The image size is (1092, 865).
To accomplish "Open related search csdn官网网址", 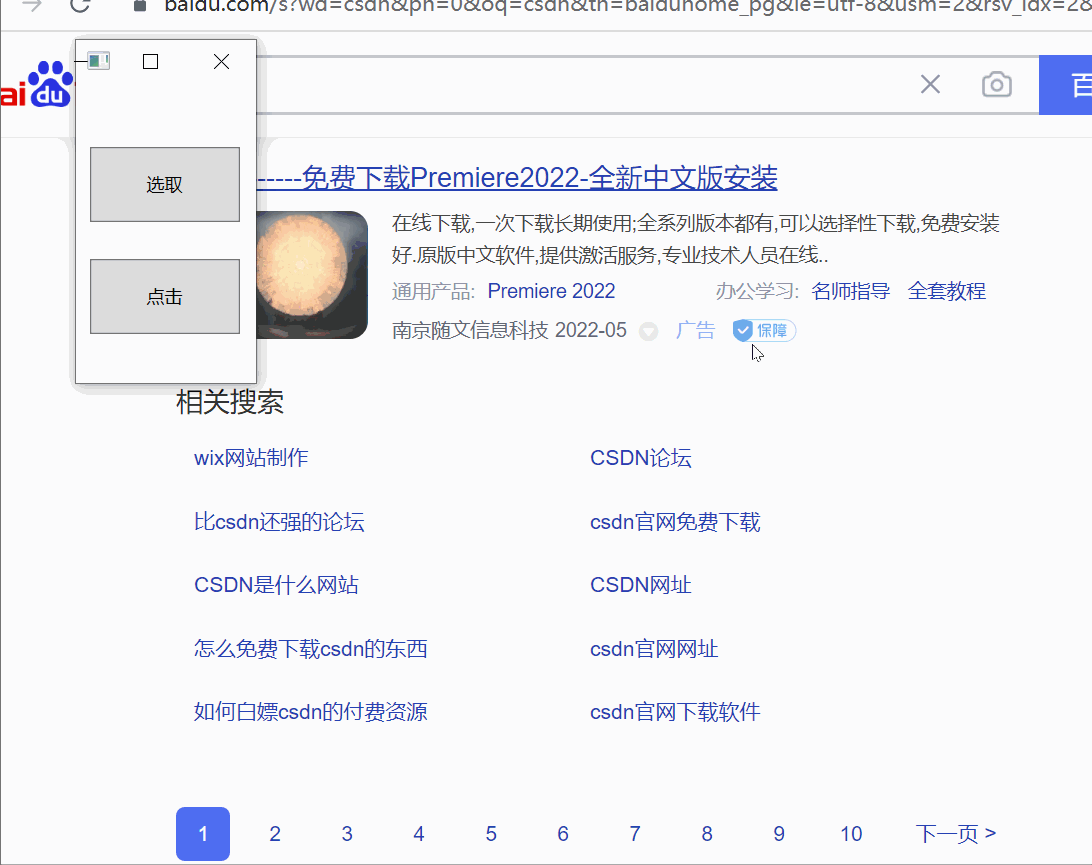I will 654,649.
